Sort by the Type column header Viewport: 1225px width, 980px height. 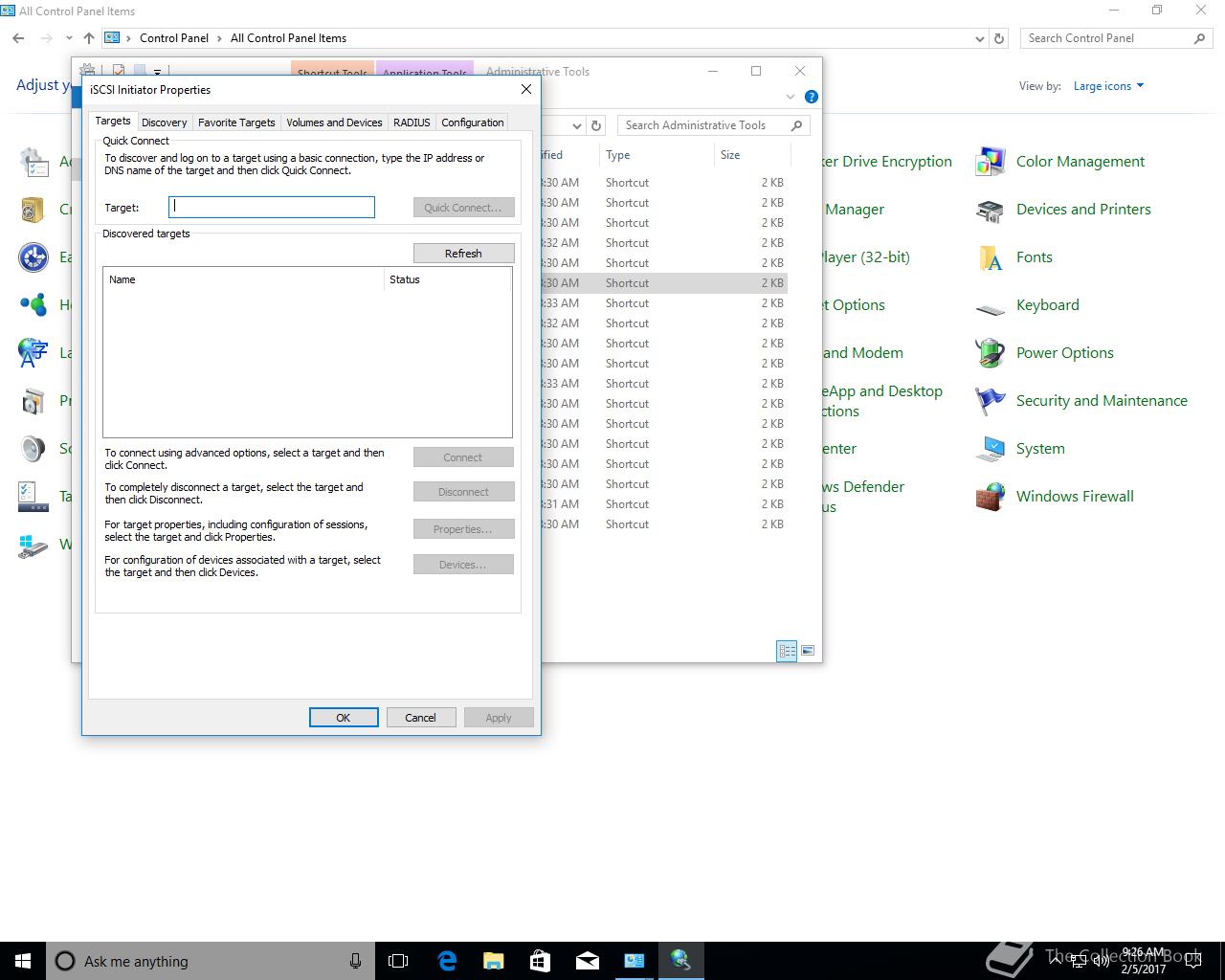click(x=657, y=155)
